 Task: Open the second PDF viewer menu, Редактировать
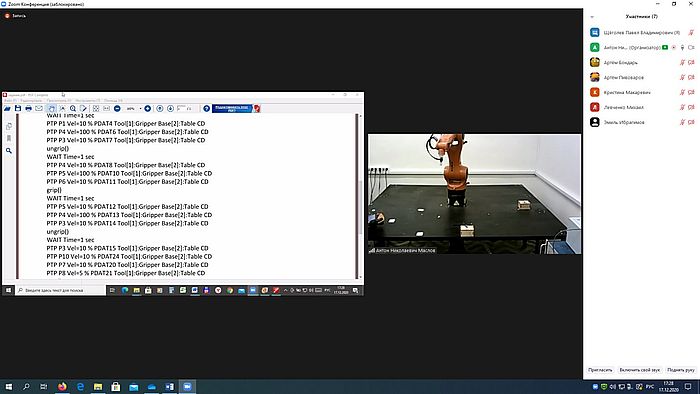tap(31, 101)
